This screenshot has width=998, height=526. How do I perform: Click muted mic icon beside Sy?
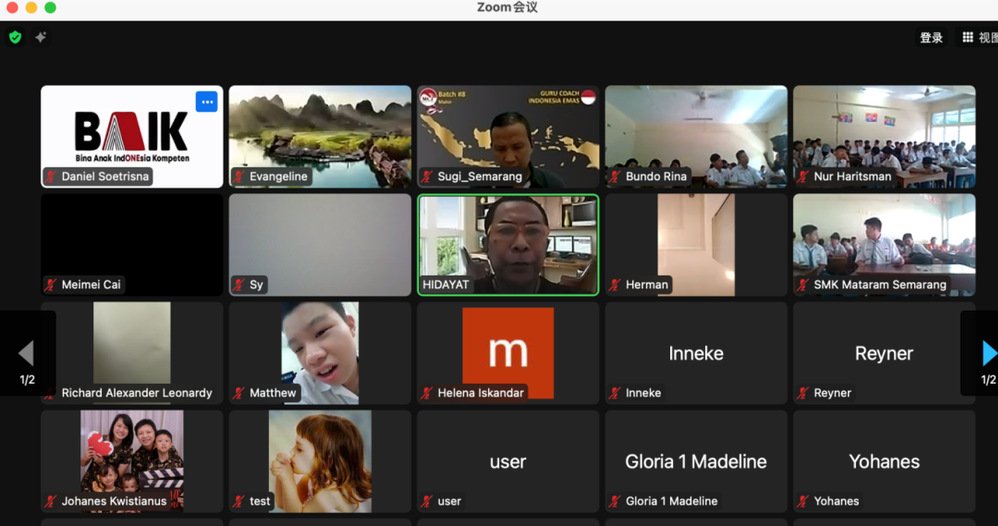239,285
